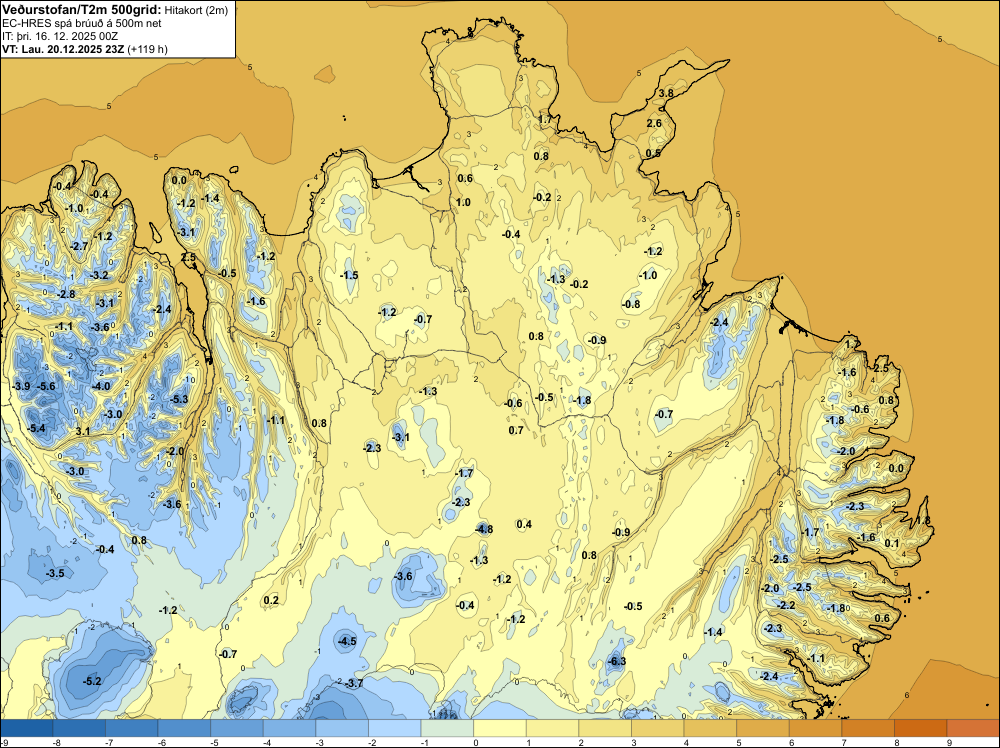Select the temperature value -5.6
Screen dimensions: 1000x748
point(47,386)
